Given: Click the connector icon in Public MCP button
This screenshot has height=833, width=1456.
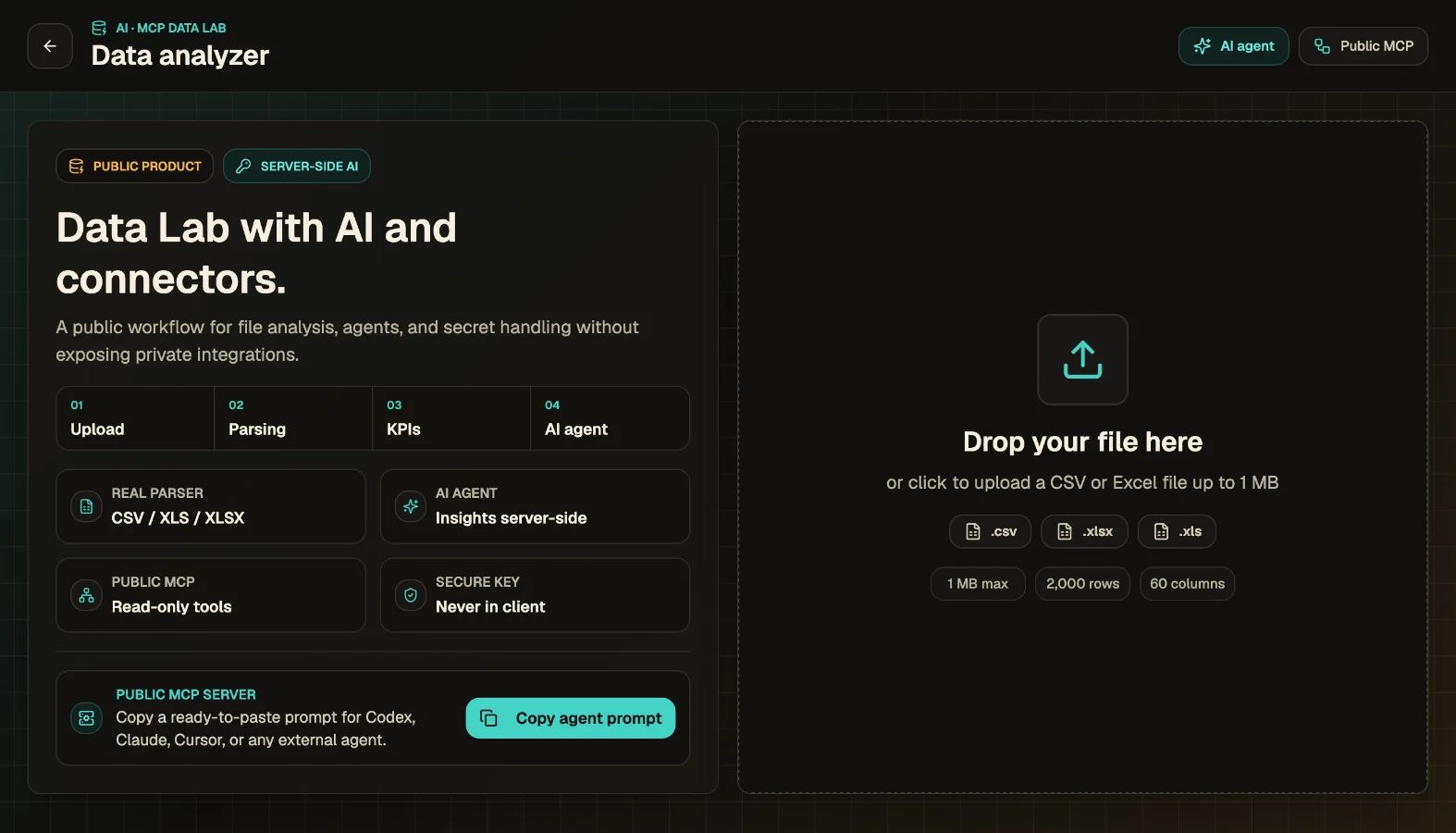Looking at the screenshot, I should click(x=1322, y=46).
